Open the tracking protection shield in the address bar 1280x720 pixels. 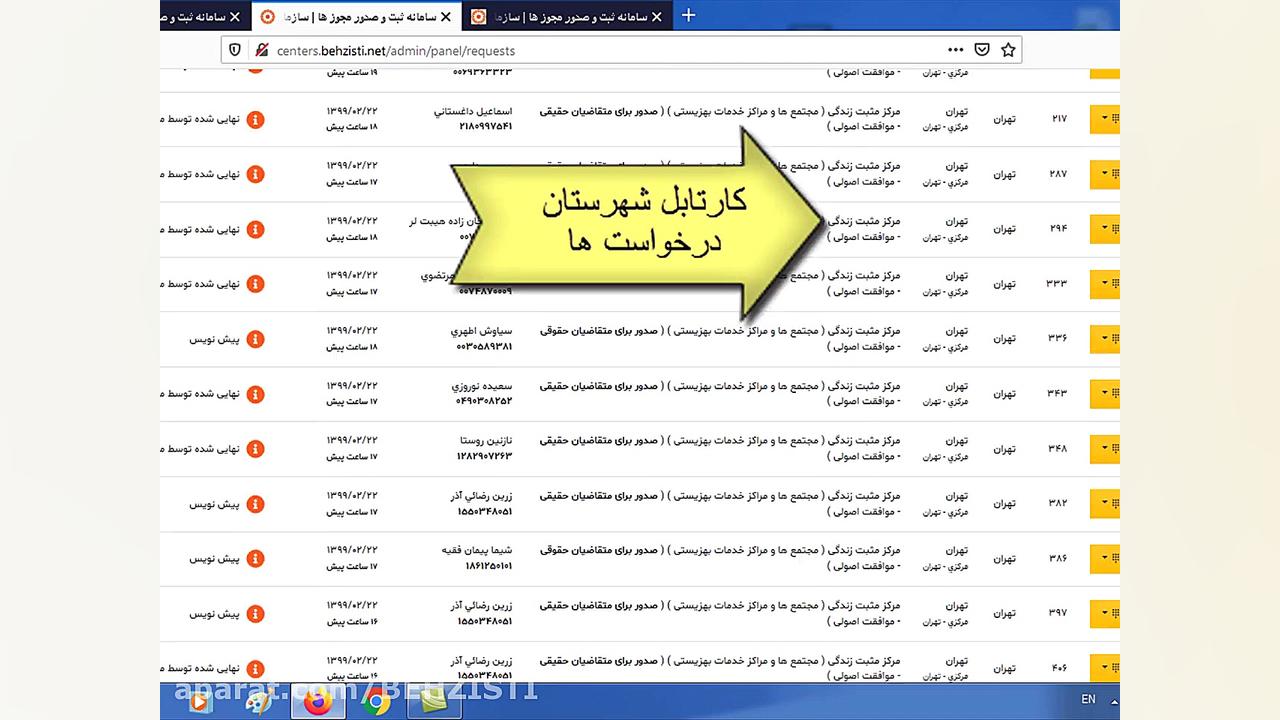tap(232, 50)
